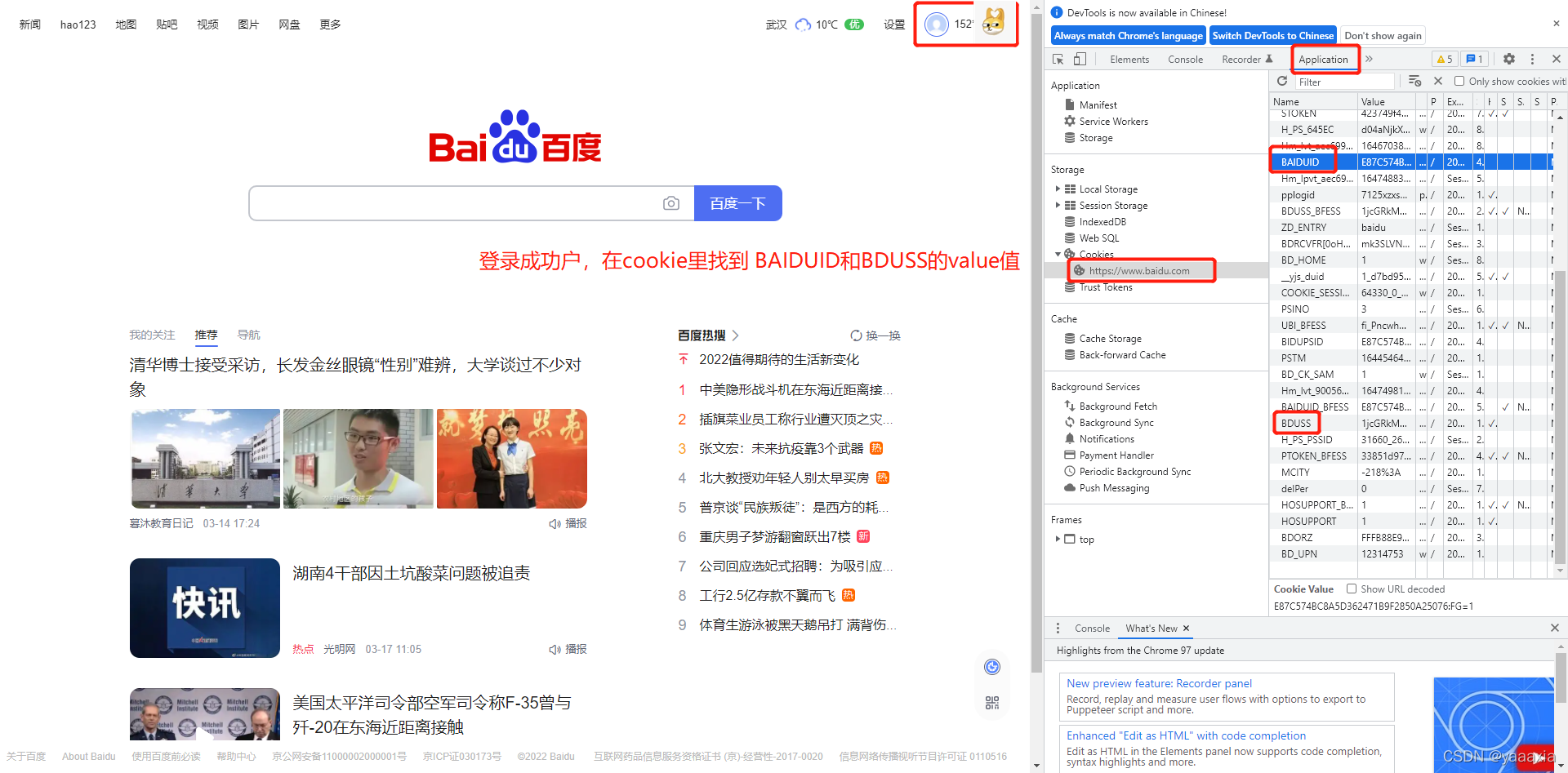Click Name column header in cookies table

[1313, 101]
